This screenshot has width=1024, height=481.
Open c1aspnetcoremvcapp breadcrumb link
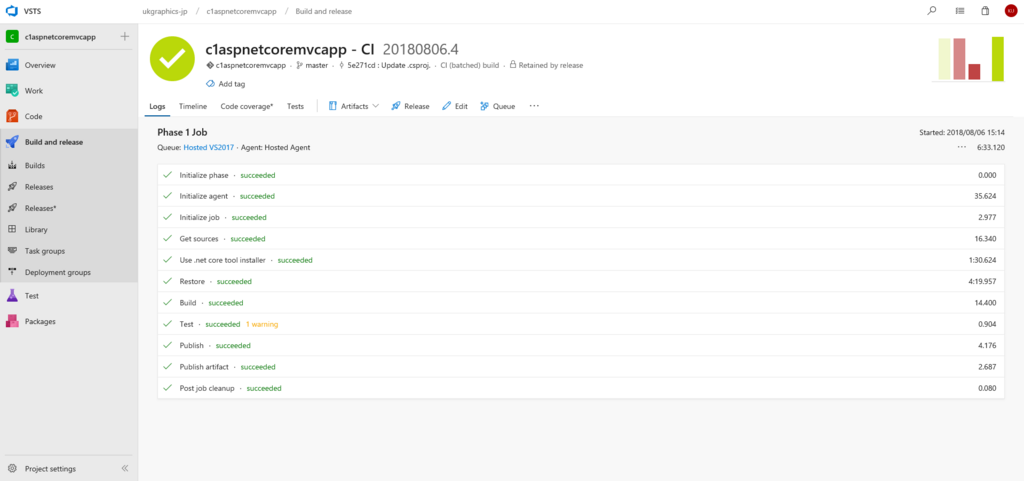pyautogui.click(x=241, y=12)
